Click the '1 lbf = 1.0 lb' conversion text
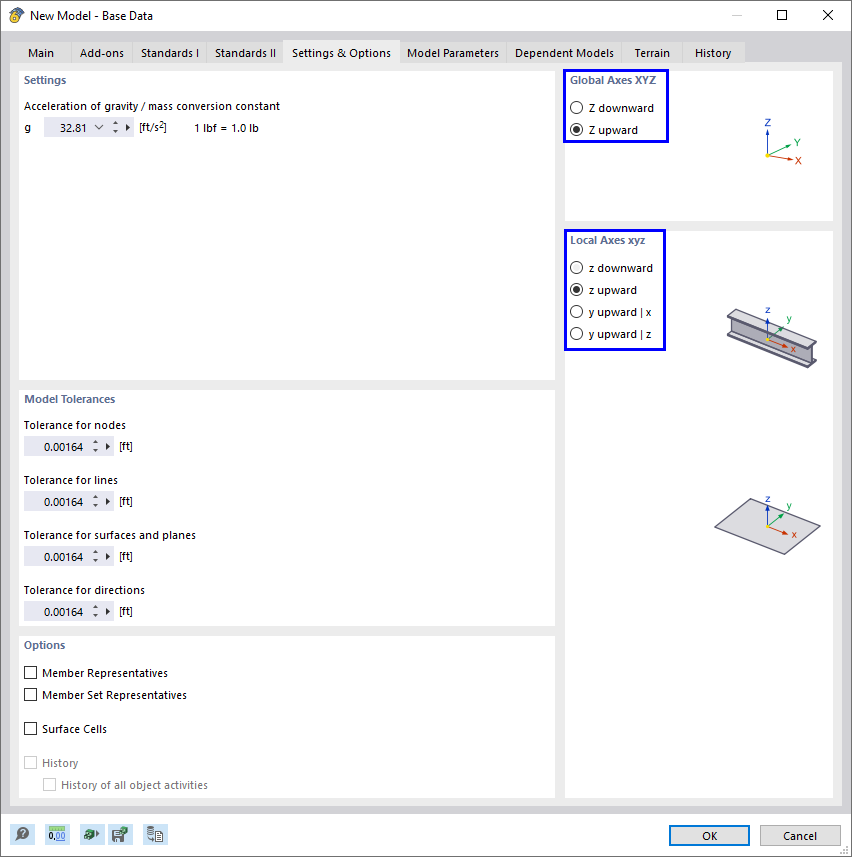This screenshot has width=852, height=857. click(226, 128)
